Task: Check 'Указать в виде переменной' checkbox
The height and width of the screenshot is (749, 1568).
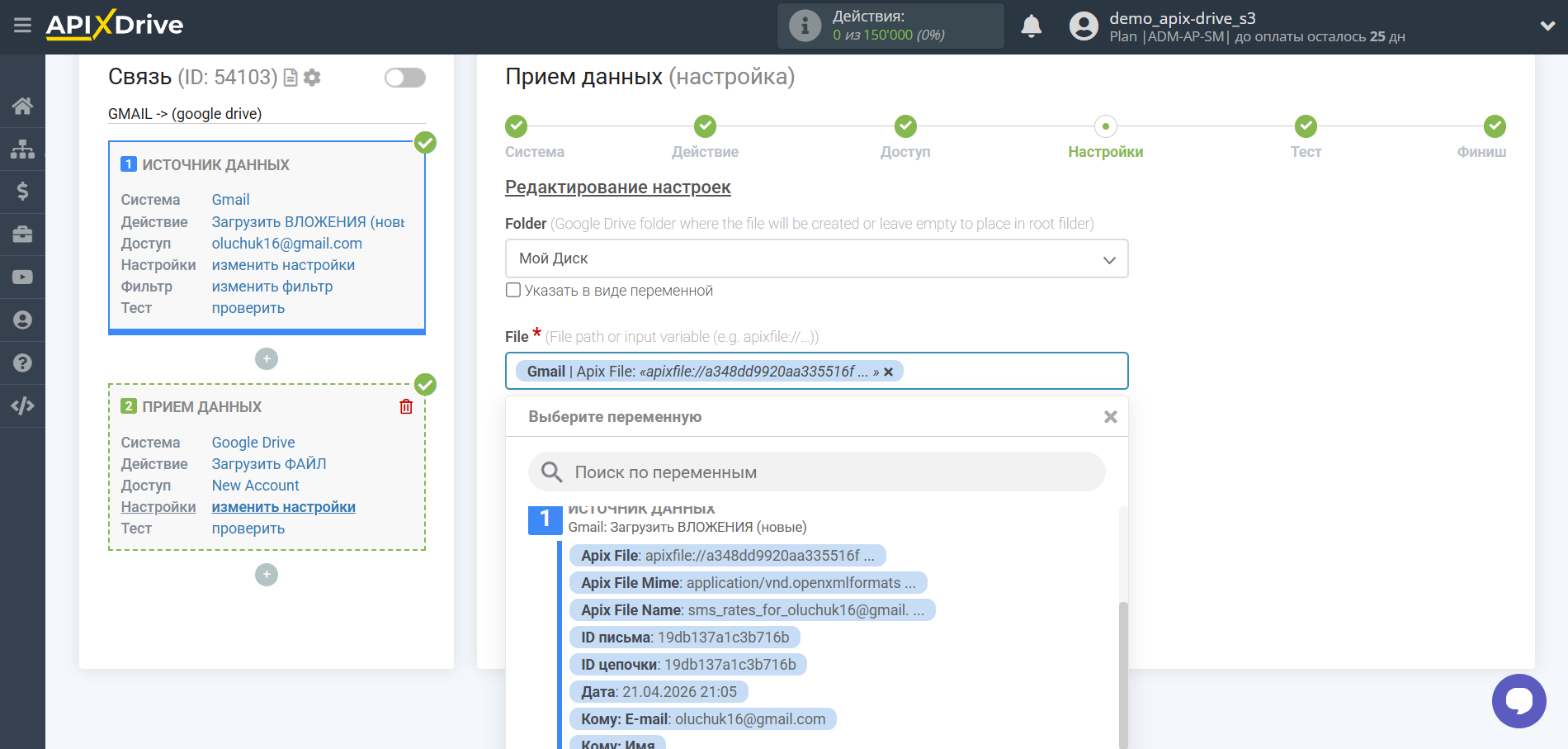Action: pyautogui.click(x=513, y=290)
